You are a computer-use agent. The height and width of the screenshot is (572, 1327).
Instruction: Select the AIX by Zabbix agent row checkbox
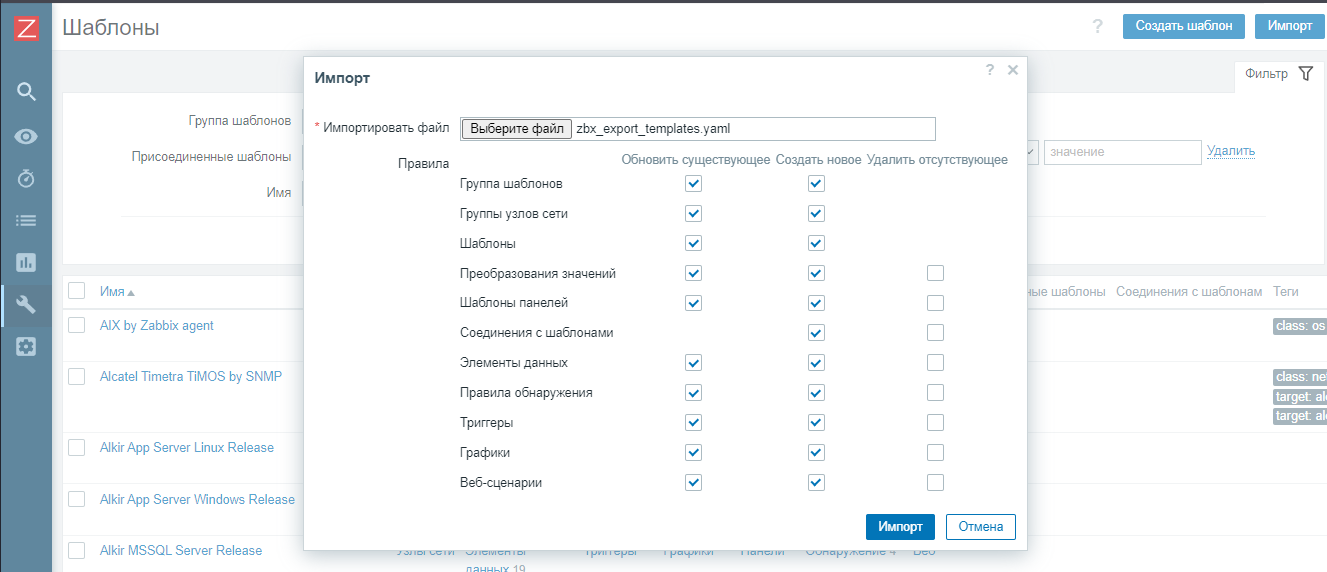(77, 325)
